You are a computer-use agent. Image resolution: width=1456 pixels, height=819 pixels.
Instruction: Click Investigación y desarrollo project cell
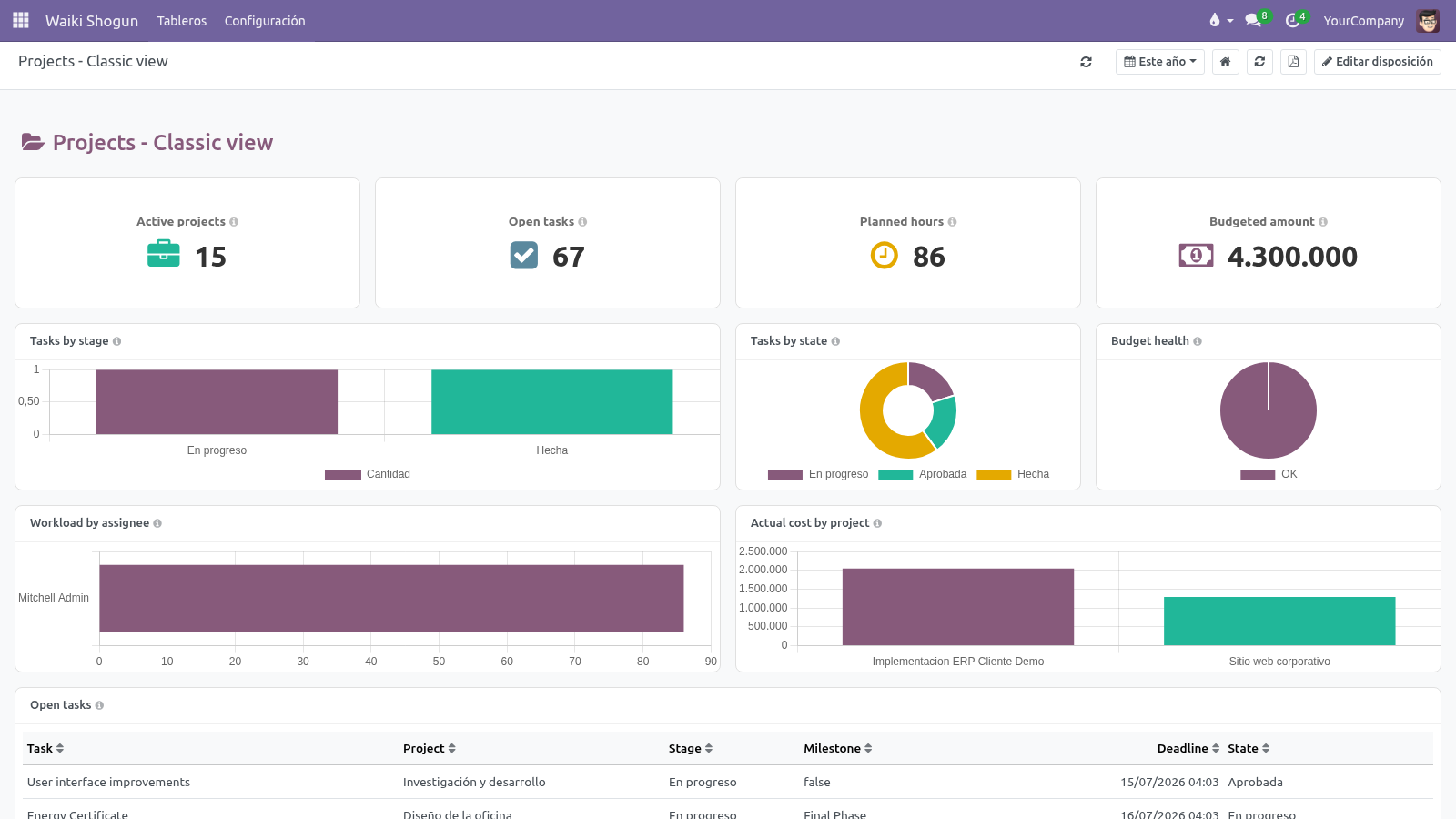coord(474,782)
